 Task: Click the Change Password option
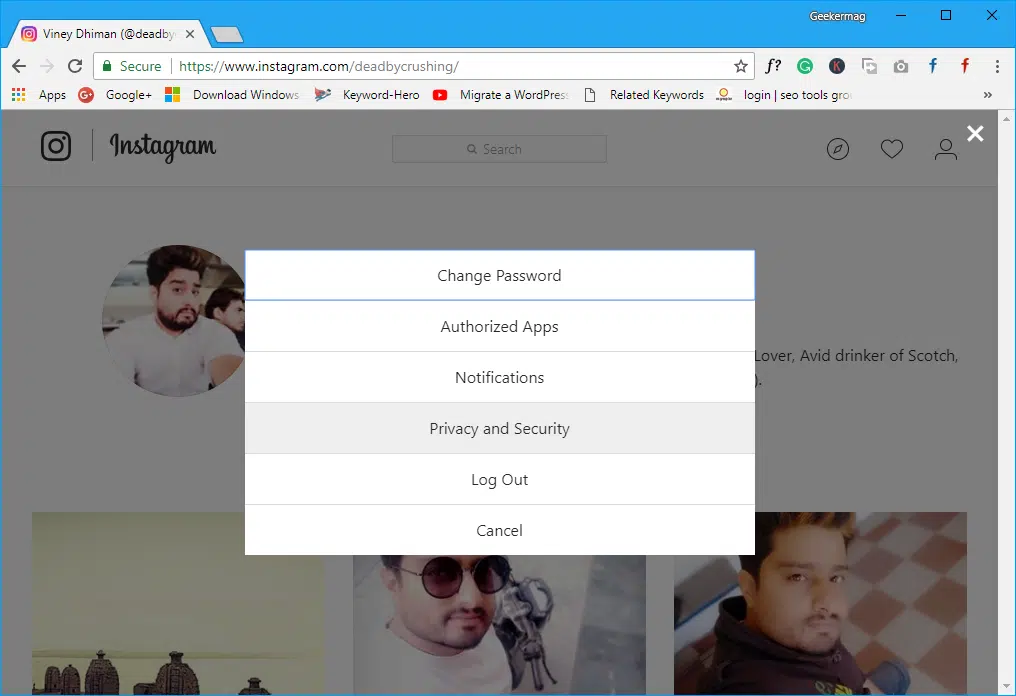(x=499, y=275)
